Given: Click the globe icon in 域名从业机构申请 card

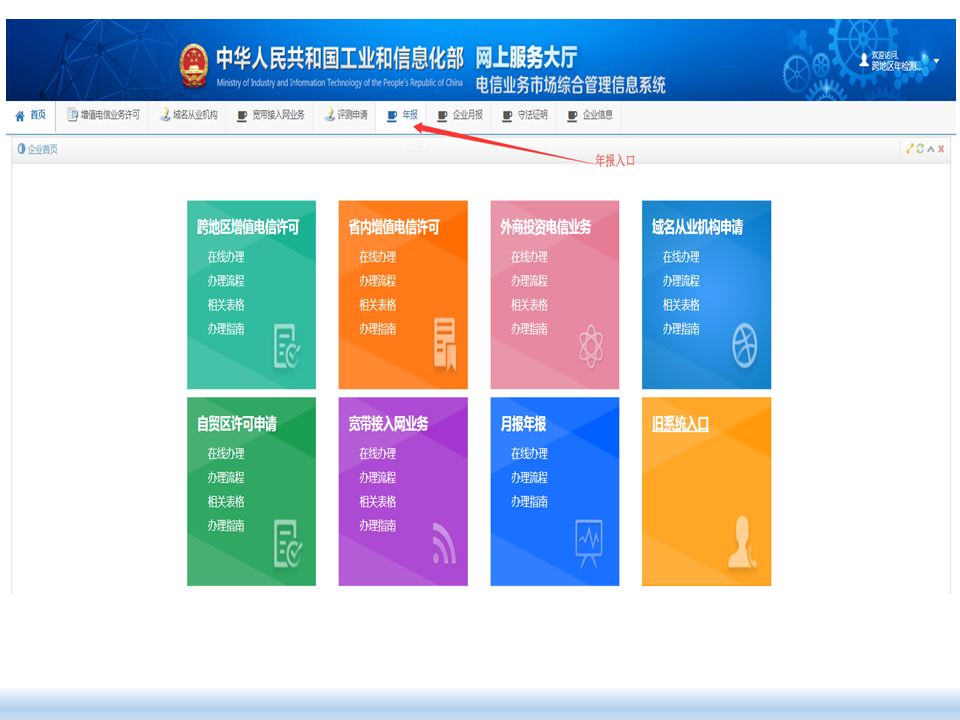Looking at the screenshot, I should 744,346.
